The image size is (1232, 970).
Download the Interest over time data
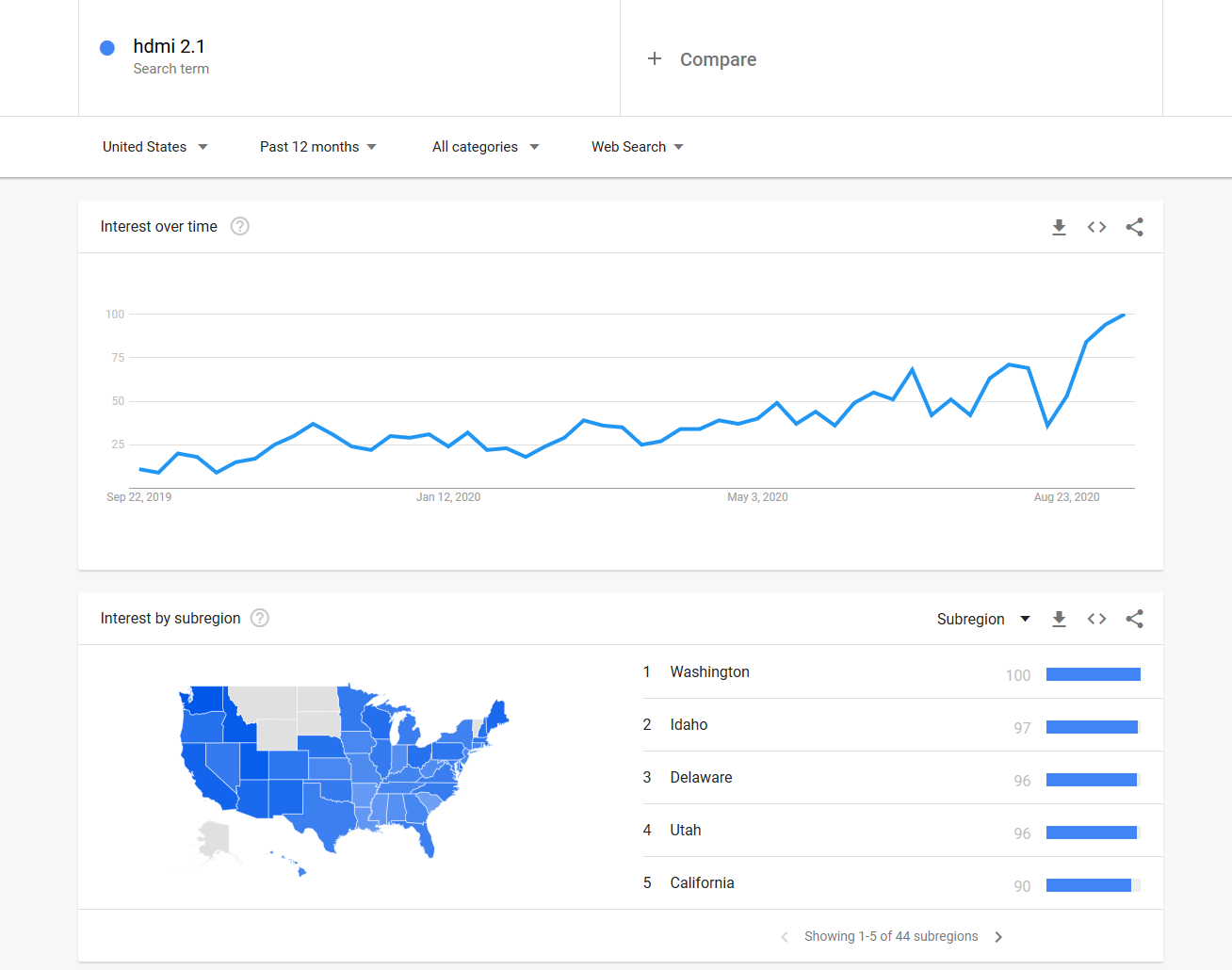[1059, 227]
